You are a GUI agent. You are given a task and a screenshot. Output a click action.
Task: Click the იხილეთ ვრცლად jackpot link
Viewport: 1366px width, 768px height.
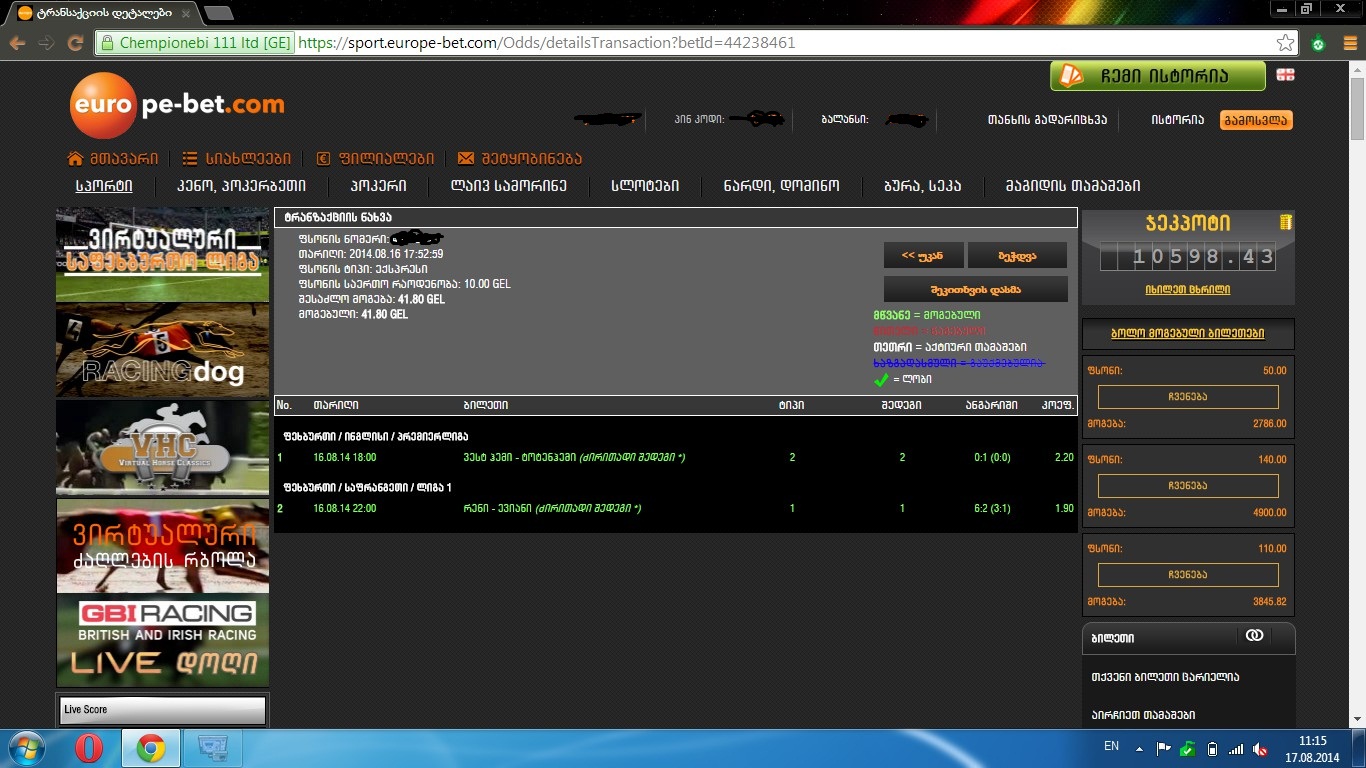(x=1188, y=289)
